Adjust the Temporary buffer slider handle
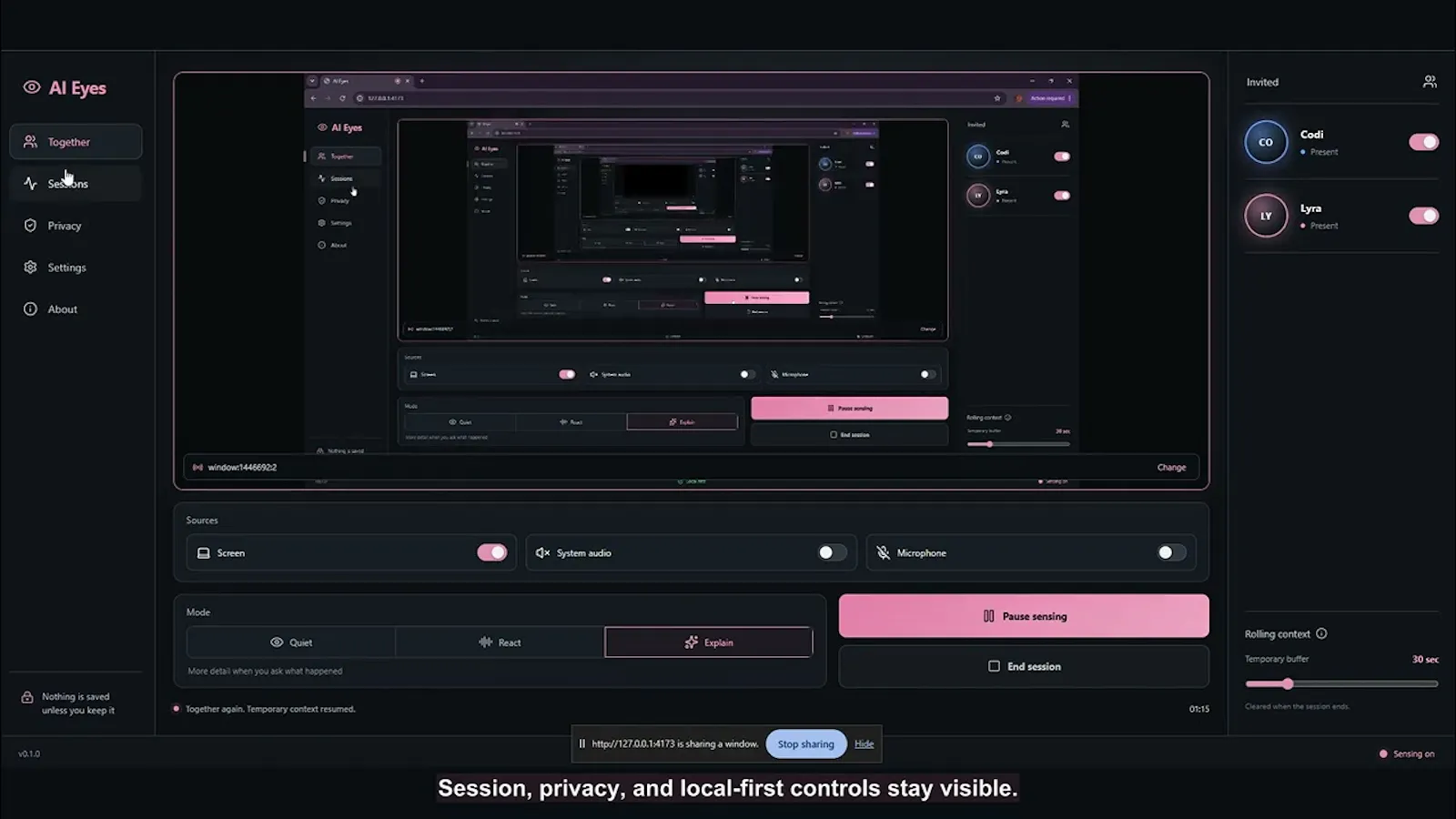The height and width of the screenshot is (819, 1456). 1288,683
